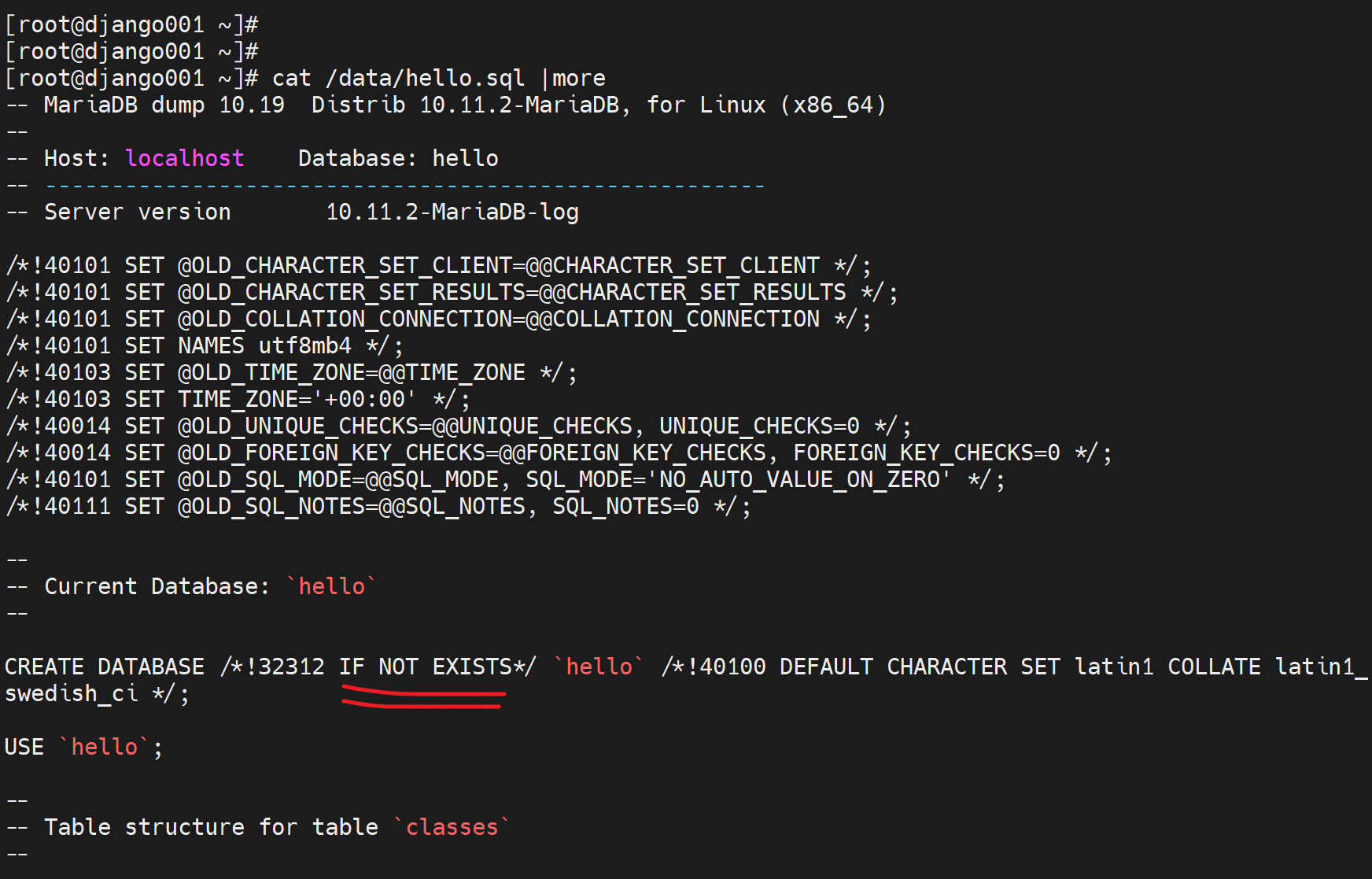
Task: Click the red double-underline annotation
Action: tap(424, 698)
